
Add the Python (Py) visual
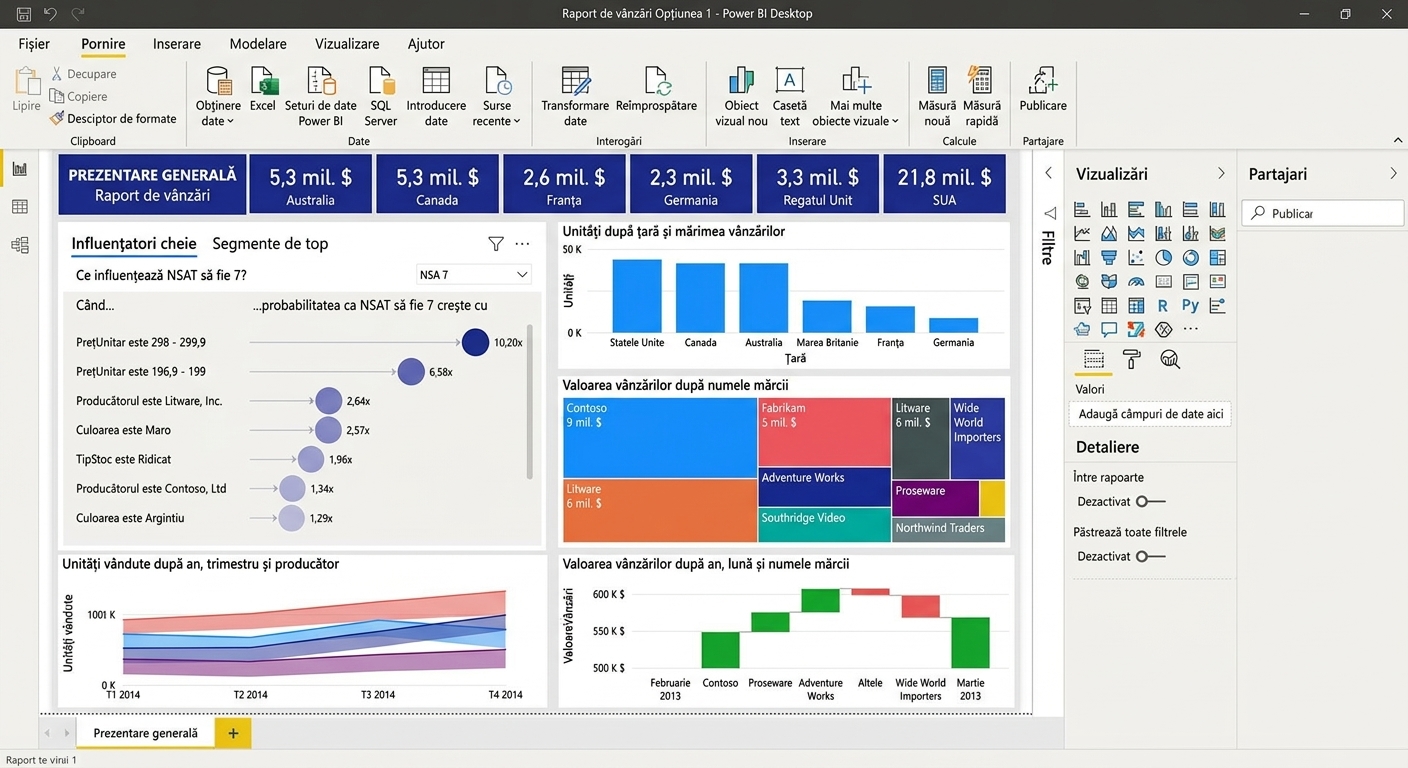coord(1190,305)
